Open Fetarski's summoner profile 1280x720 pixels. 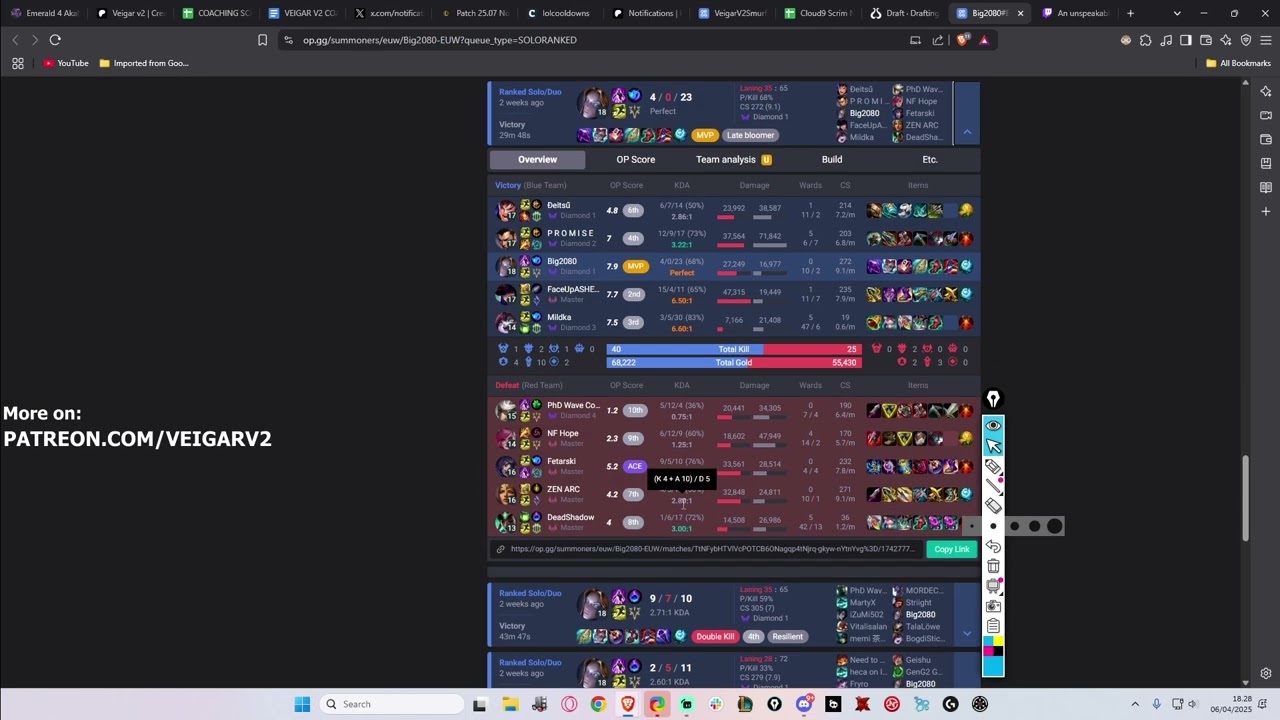coord(561,461)
